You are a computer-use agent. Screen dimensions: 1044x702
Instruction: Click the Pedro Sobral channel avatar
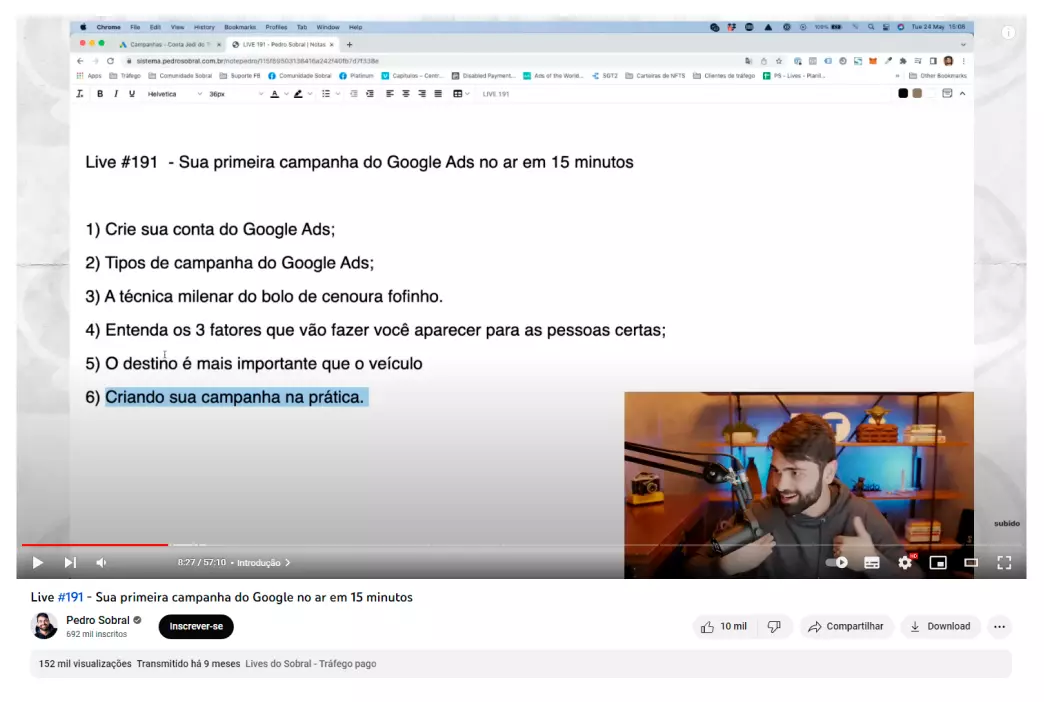pos(45,626)
